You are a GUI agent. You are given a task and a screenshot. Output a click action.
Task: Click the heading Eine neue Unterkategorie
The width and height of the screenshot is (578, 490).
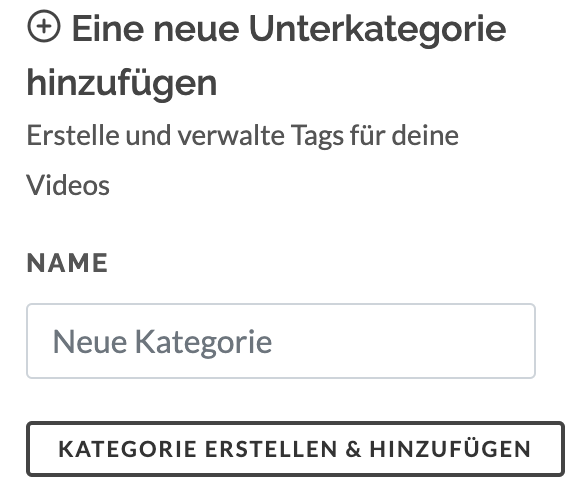pos(289,29)
